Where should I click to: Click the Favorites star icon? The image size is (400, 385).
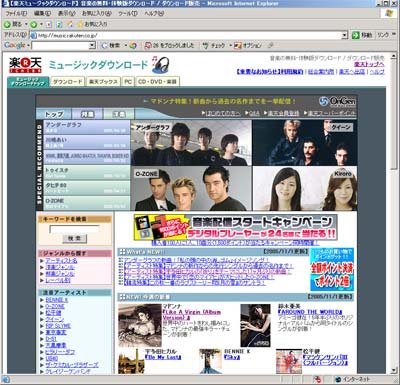pos(80,24)
